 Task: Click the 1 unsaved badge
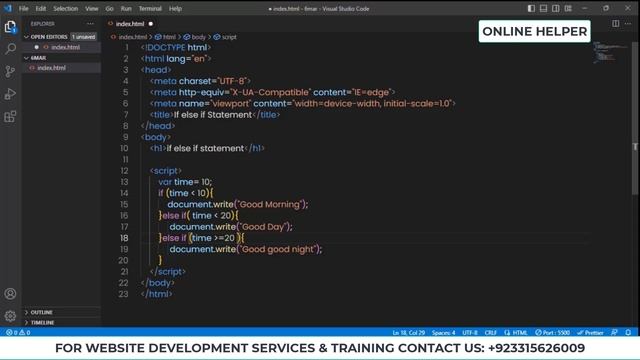tap(84, 37)
